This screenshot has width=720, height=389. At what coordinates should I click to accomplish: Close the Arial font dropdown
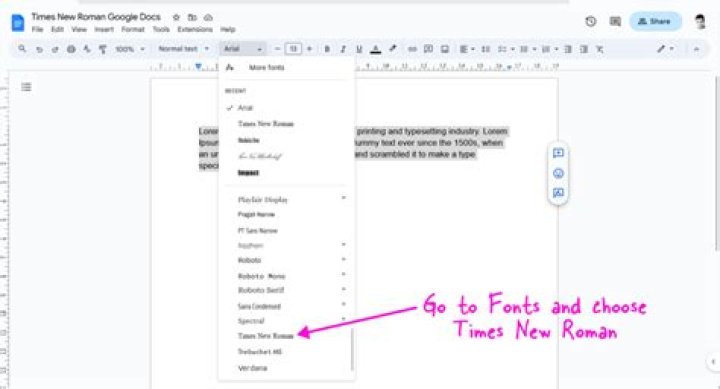point(242,49)
